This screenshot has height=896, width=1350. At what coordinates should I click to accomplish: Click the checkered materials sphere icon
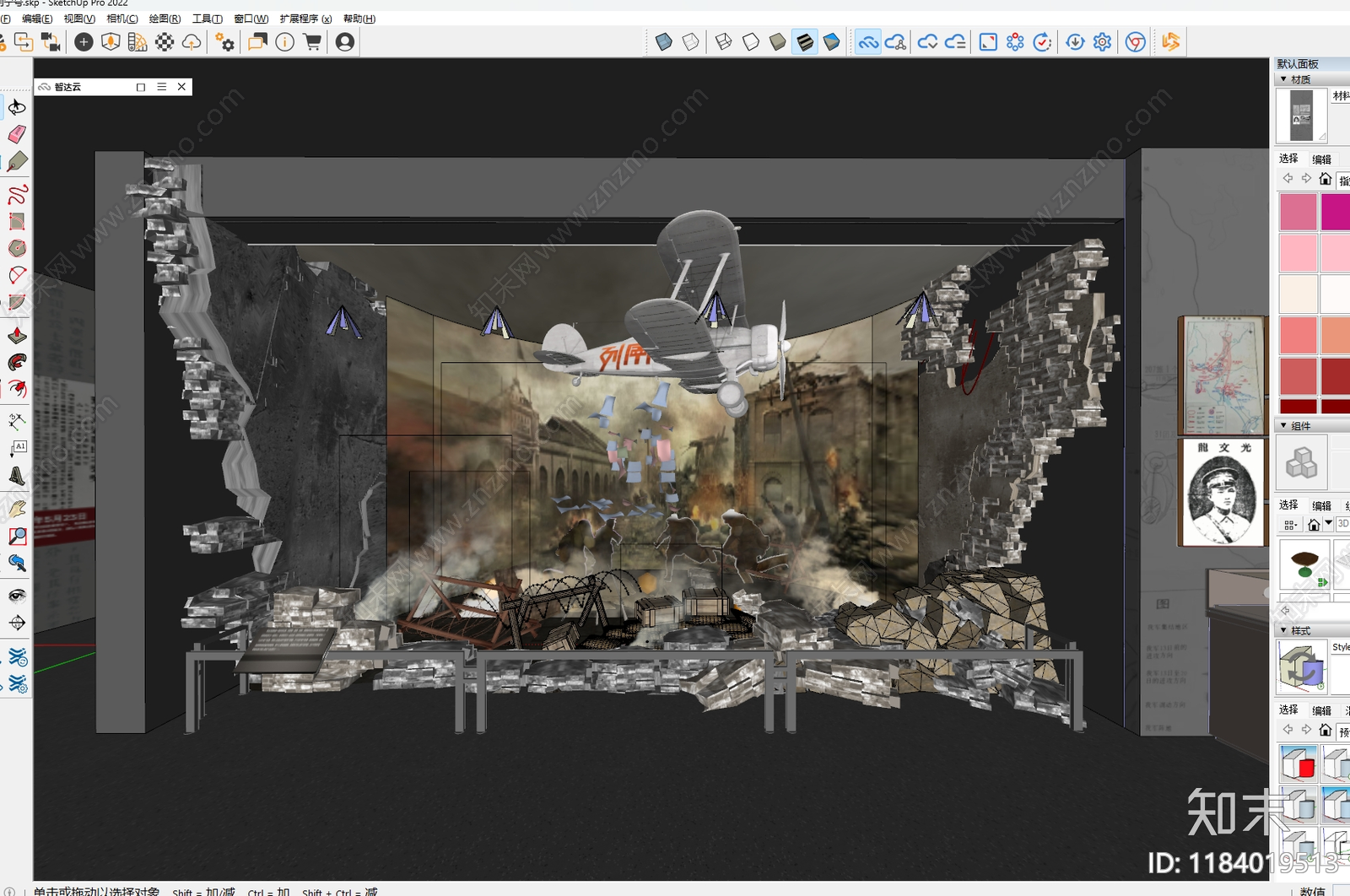coord(165,41)
